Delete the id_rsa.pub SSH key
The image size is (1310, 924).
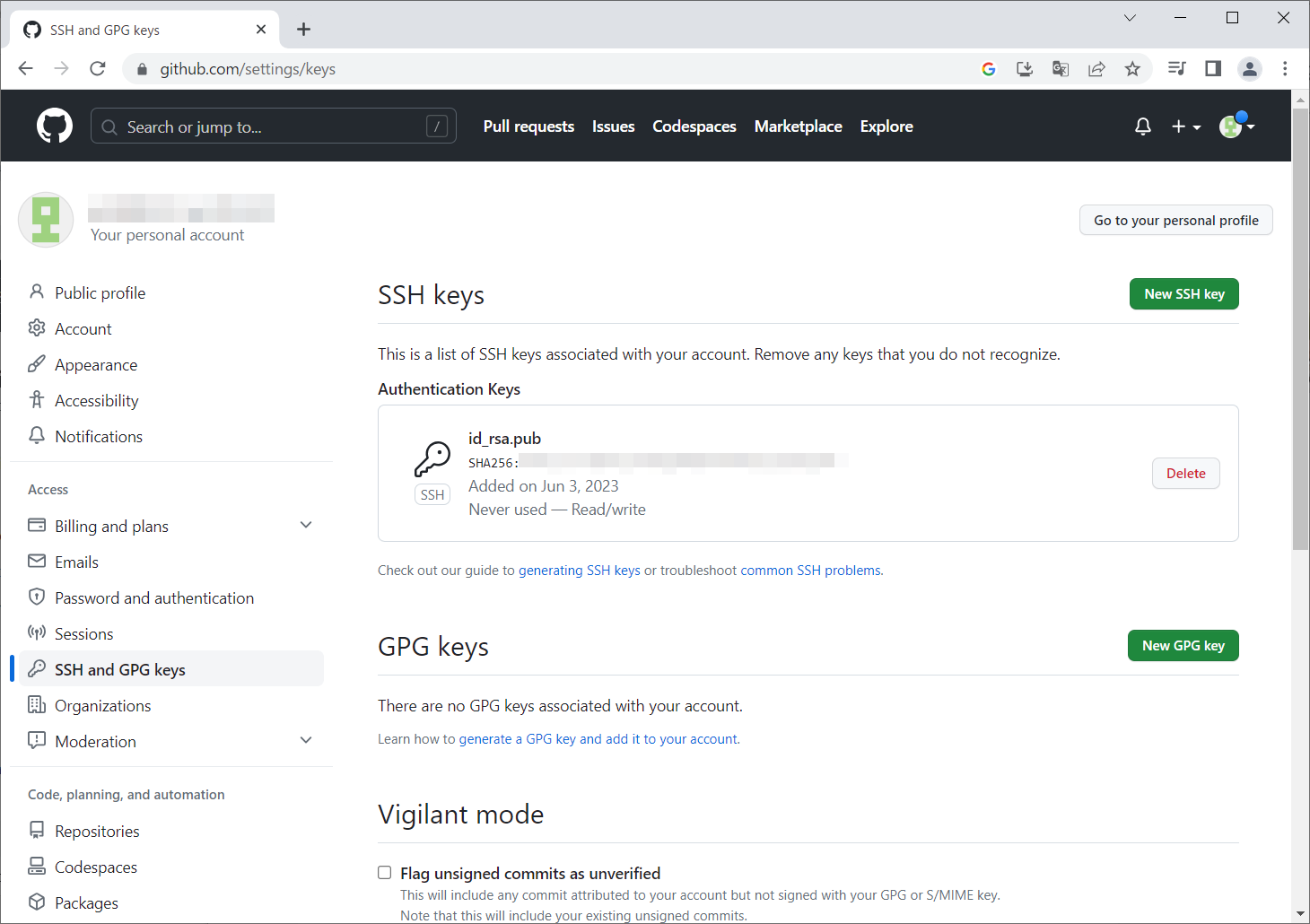(x=1185, y=474)
